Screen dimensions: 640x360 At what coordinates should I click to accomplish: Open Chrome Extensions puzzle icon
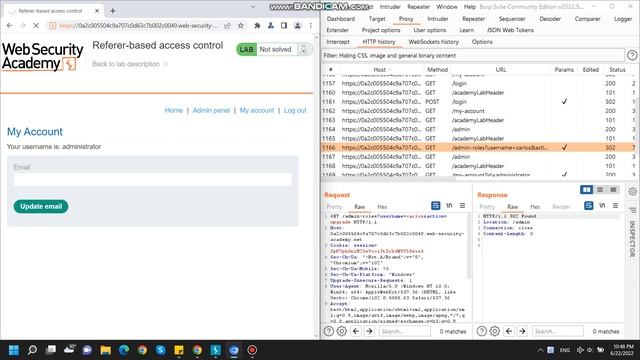tap(257, 26)
